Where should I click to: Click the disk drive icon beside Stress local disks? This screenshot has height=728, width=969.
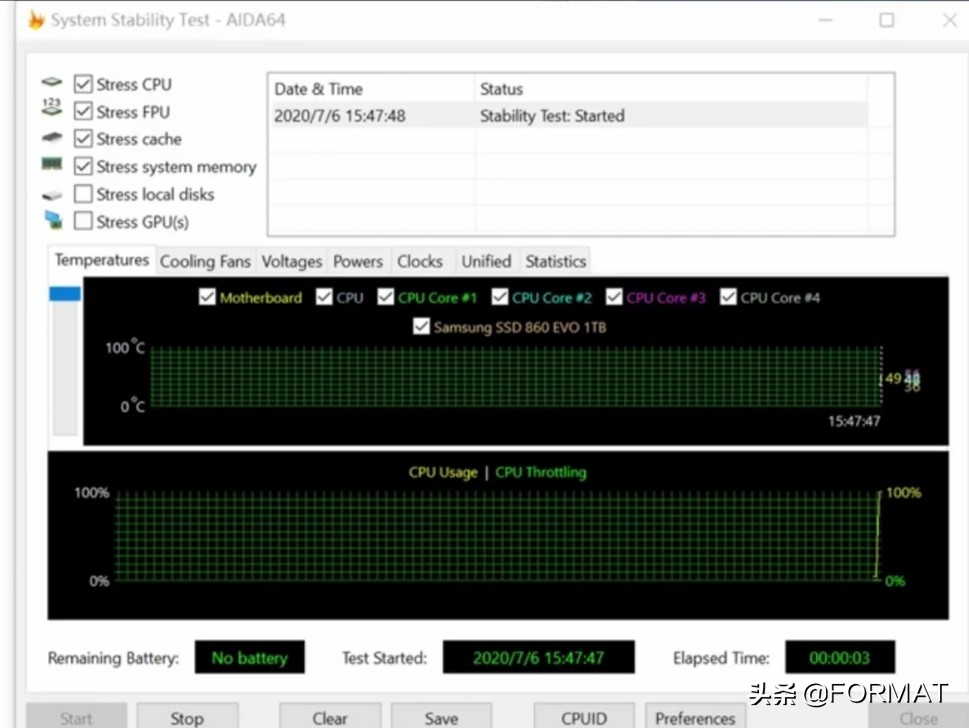pyautogui.click(x=52, y=195)
